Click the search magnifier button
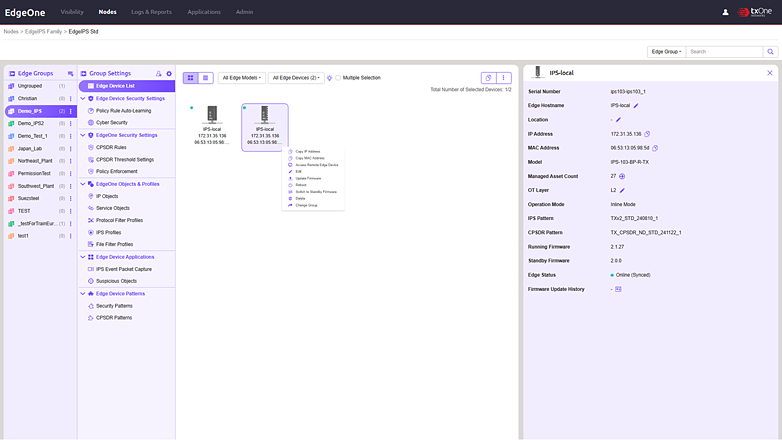Image resolution: width=782 pixels, height=440 pixels. (769, 51)
